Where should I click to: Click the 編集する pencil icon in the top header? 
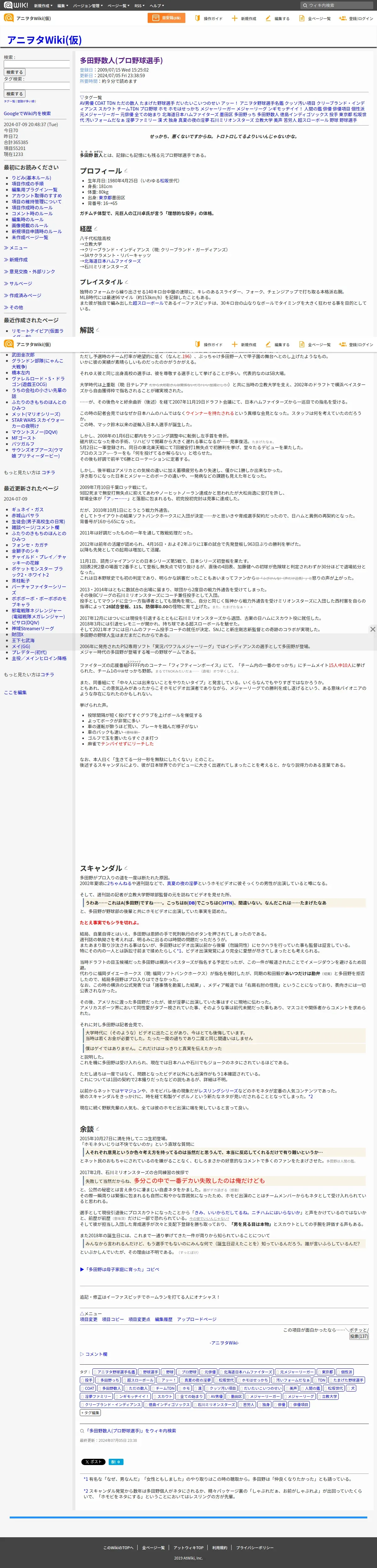point(268,18)
